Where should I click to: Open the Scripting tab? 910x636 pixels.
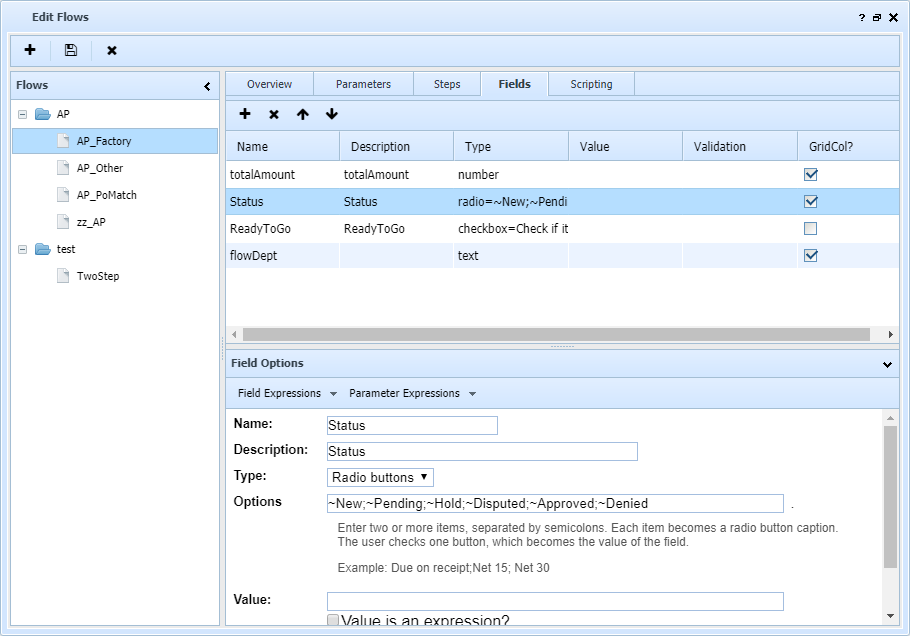click(x=591, y=84)
